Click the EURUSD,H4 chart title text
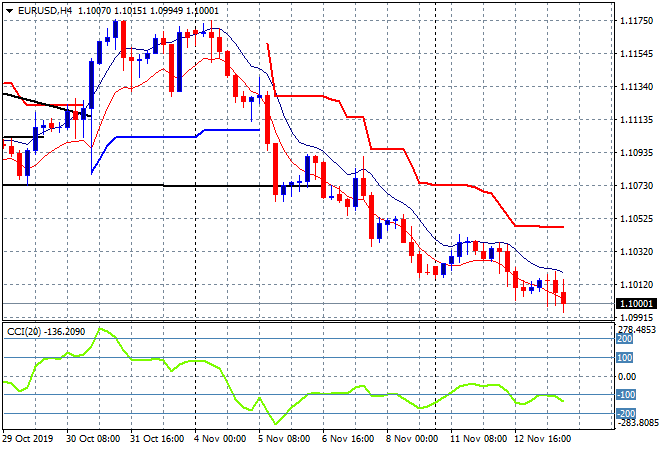The height and width of the screenshot is (450, 660). [x=45, y=11]
